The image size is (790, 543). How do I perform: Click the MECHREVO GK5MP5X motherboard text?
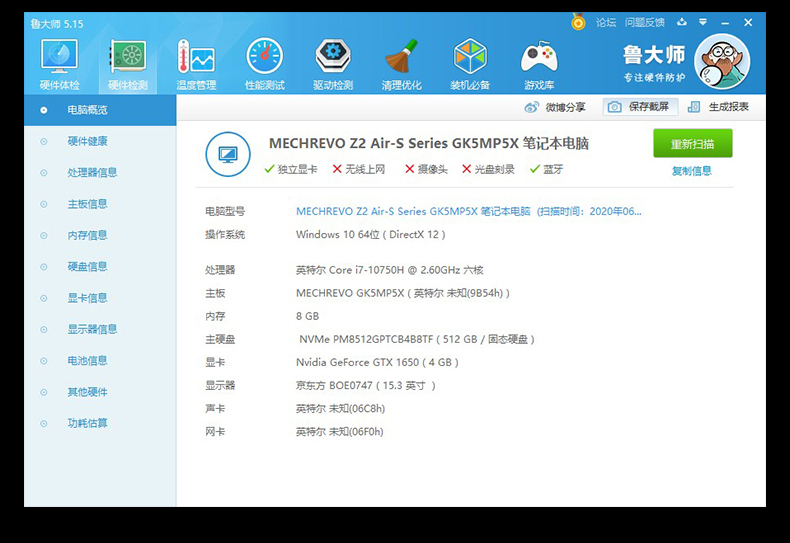tap(403, 293)
